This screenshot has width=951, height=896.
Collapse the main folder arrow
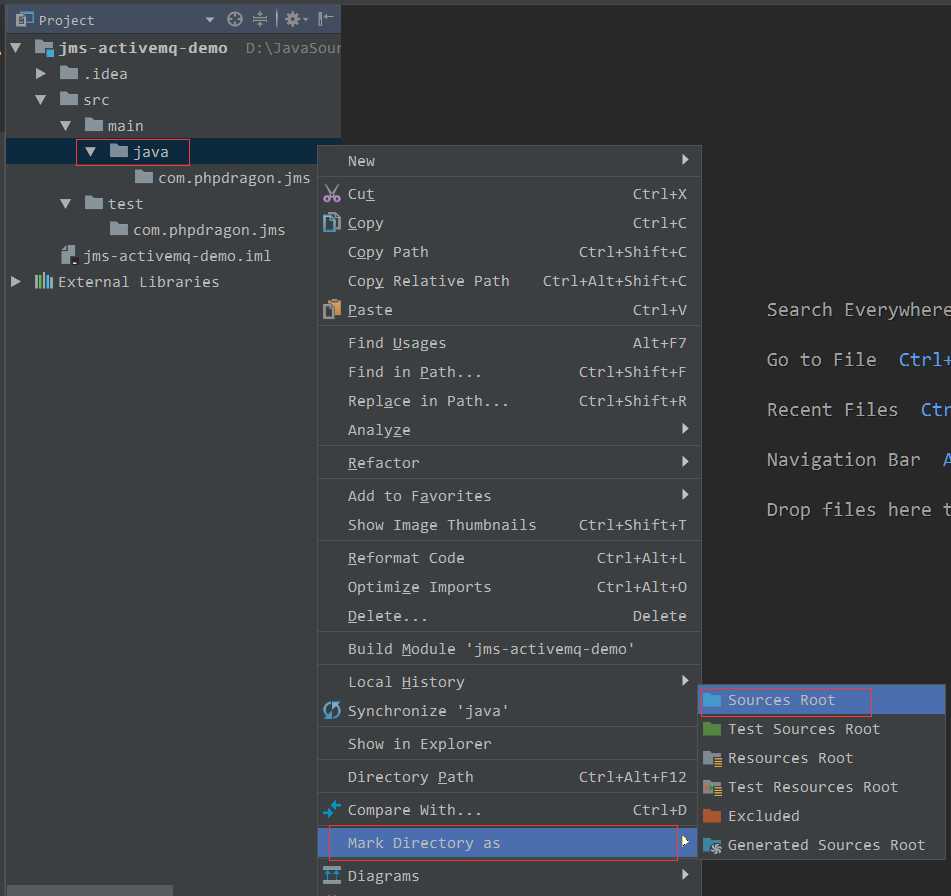[x=66, y=126]
